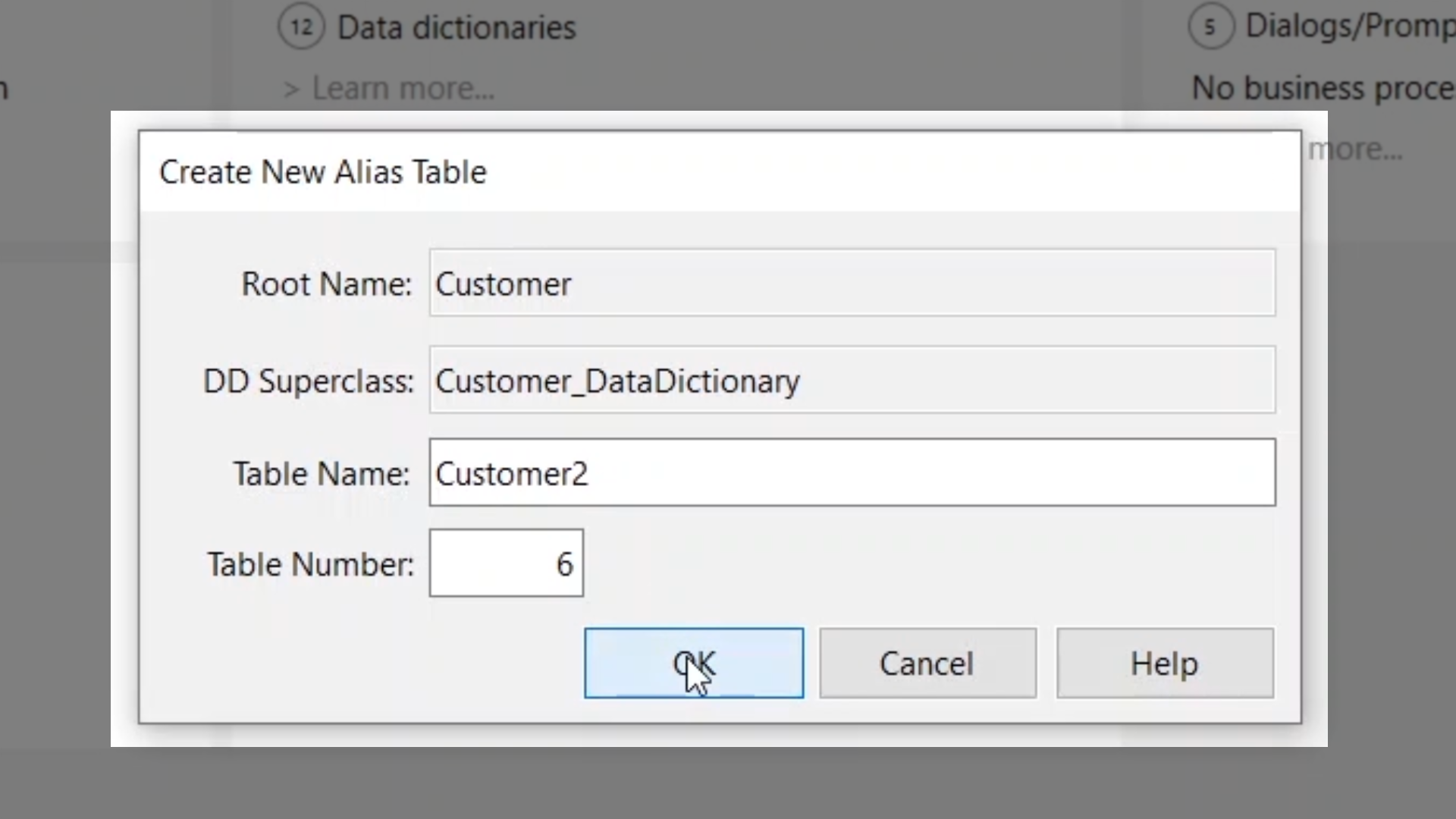The width and height of the screenshot is (1456, 819).
Task: Click the Table Name label
Action: pos(321,474)
